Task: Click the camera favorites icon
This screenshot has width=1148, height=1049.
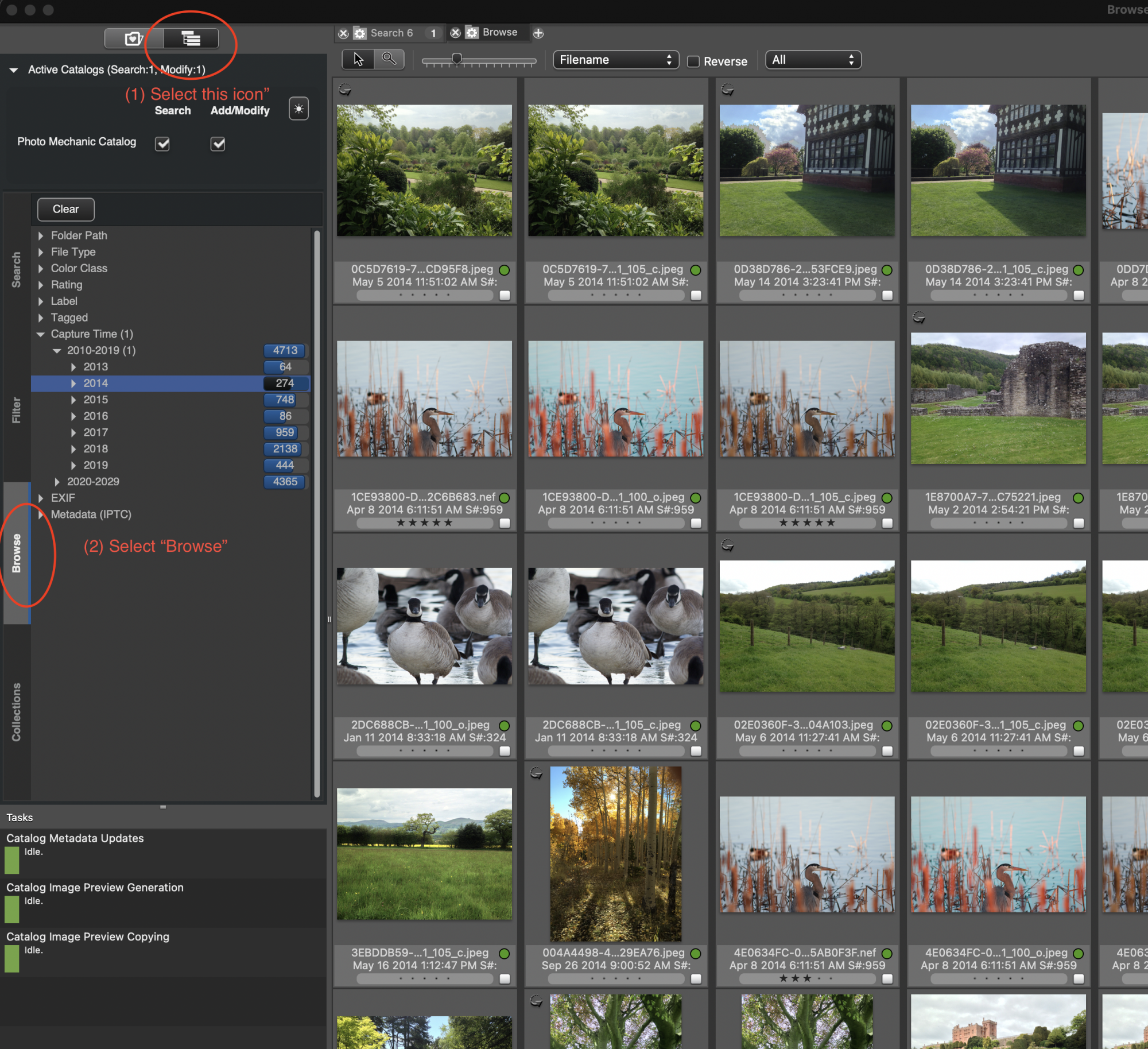Action: coord(133,38)
